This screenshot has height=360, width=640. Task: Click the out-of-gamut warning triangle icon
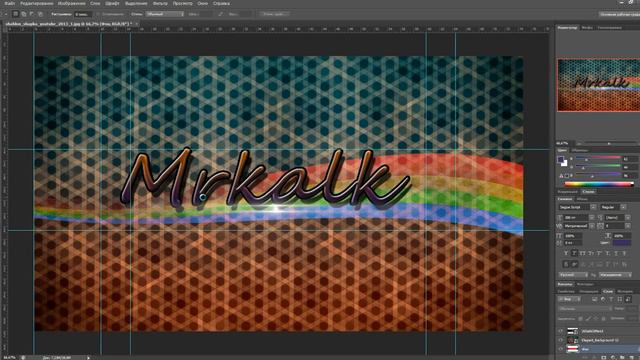(x=561, y=176)
